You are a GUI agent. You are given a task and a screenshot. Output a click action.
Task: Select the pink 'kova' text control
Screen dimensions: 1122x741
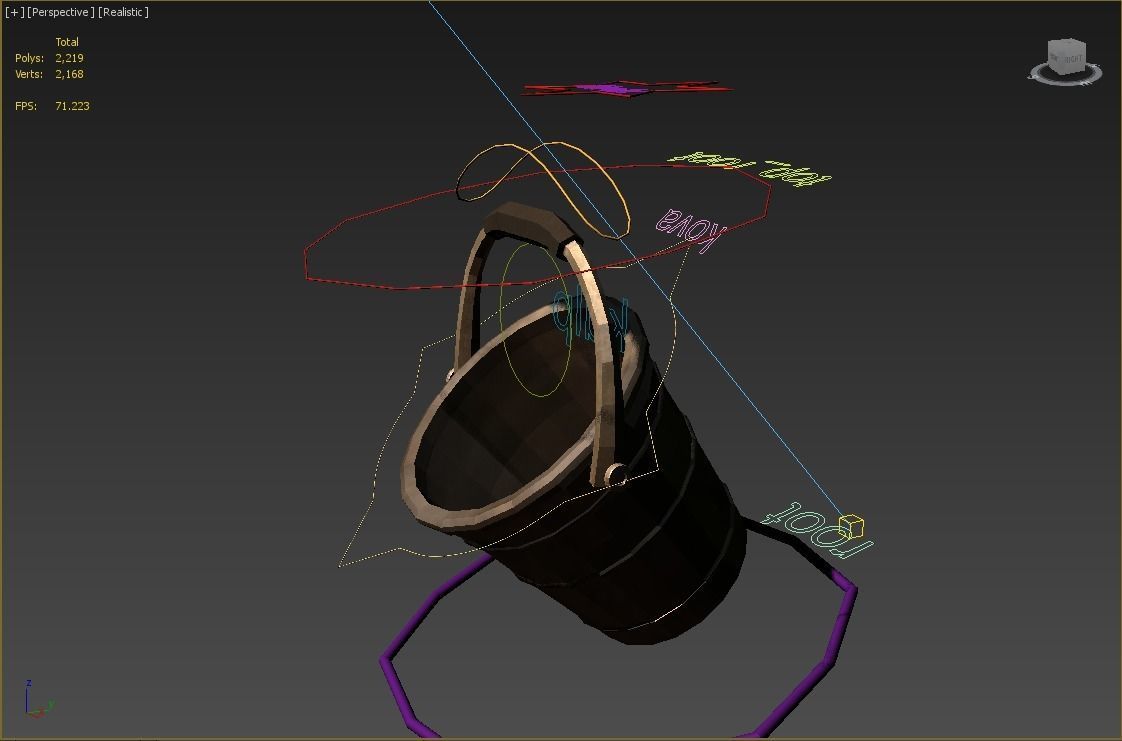coord(691,229)
